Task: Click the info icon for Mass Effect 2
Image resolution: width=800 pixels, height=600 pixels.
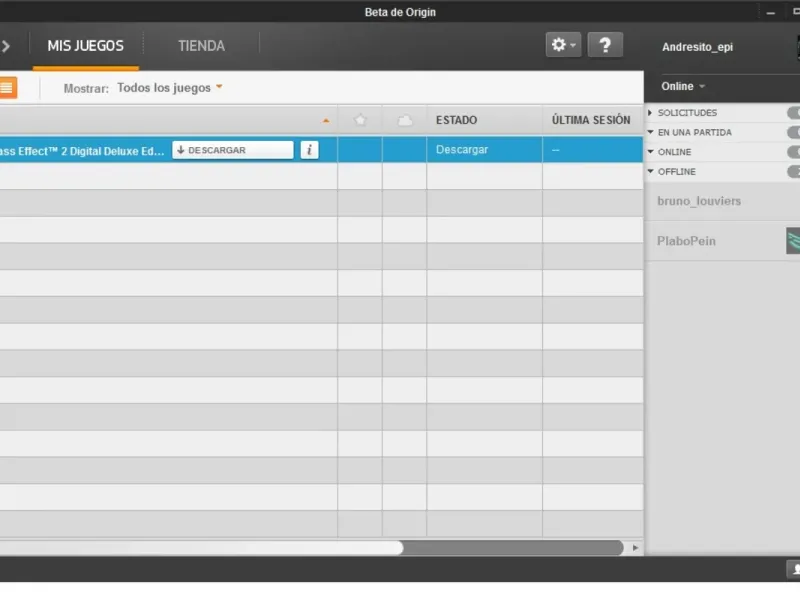Action: tap(309, 150)
